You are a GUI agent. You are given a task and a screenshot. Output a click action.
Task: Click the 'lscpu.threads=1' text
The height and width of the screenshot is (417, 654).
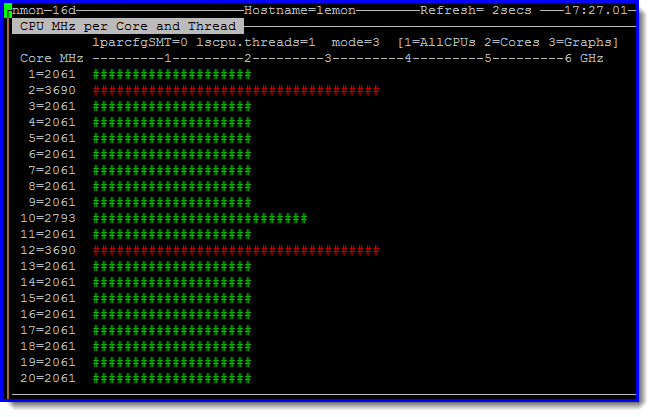point(256,42)
